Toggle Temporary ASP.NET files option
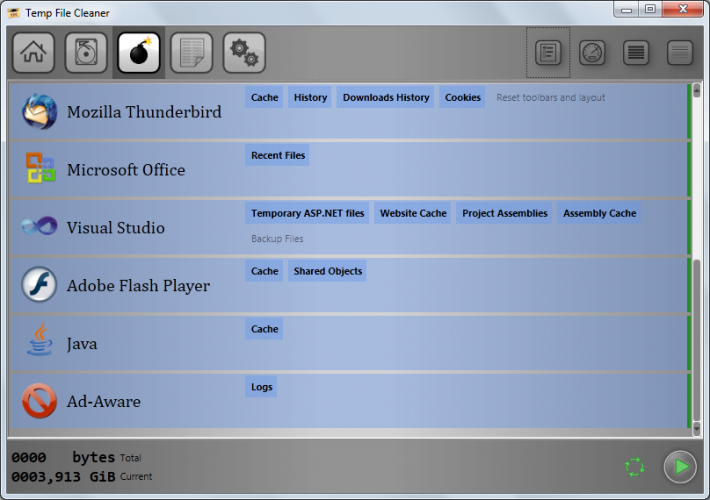The image size is (710, 500). (x=307, y=214)
